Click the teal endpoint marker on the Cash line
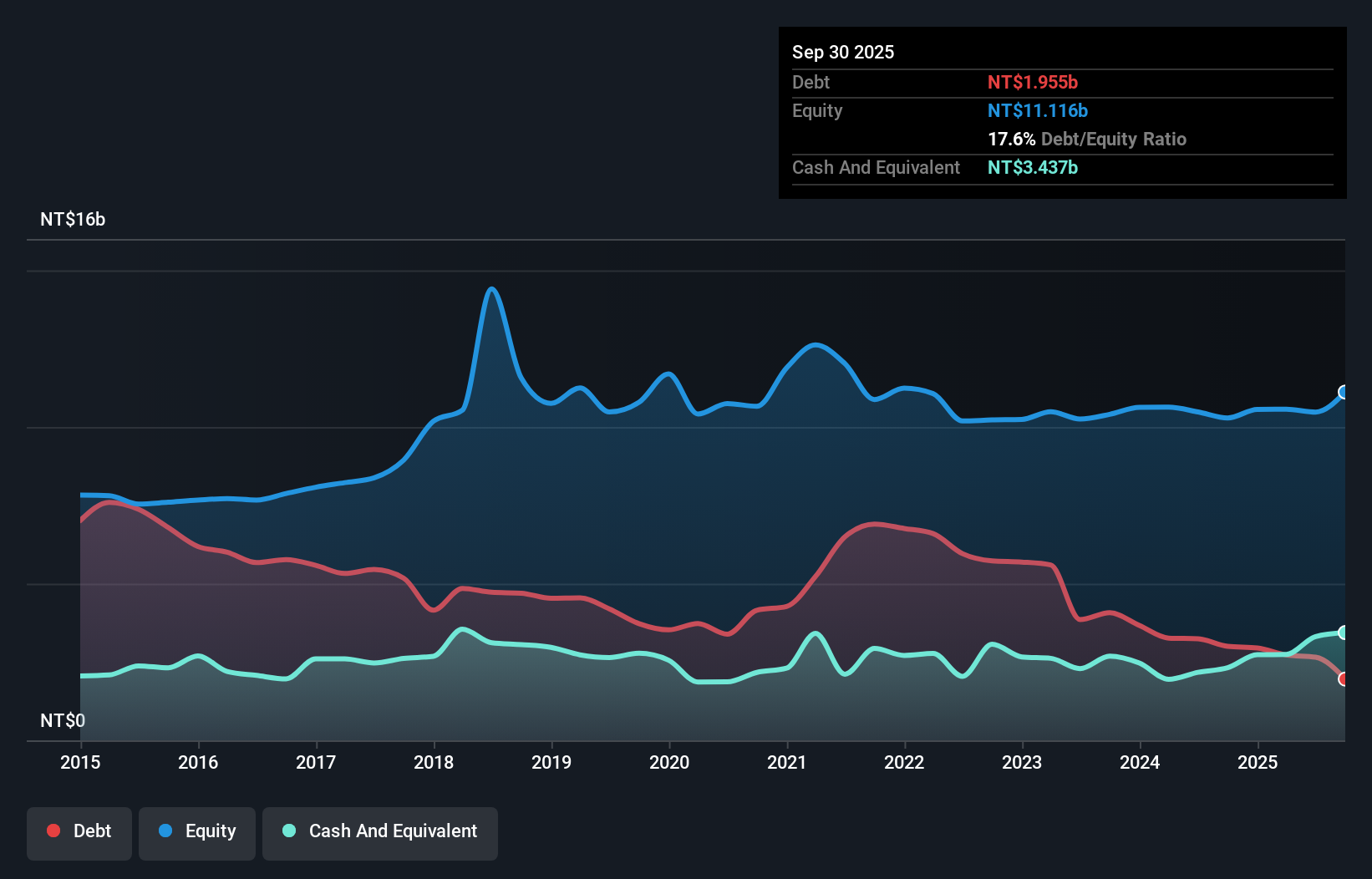The height and width of the screenshot is (879, 1372). pos(1344,632)
